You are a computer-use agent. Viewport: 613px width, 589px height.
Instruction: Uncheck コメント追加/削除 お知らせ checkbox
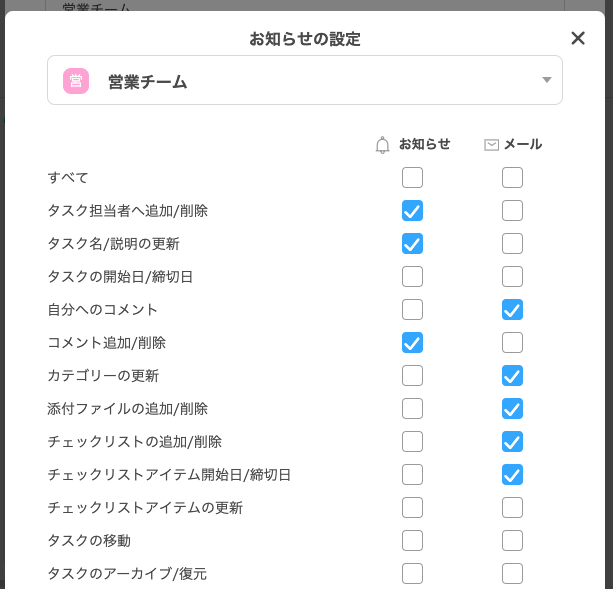click(x=412, y=342)
